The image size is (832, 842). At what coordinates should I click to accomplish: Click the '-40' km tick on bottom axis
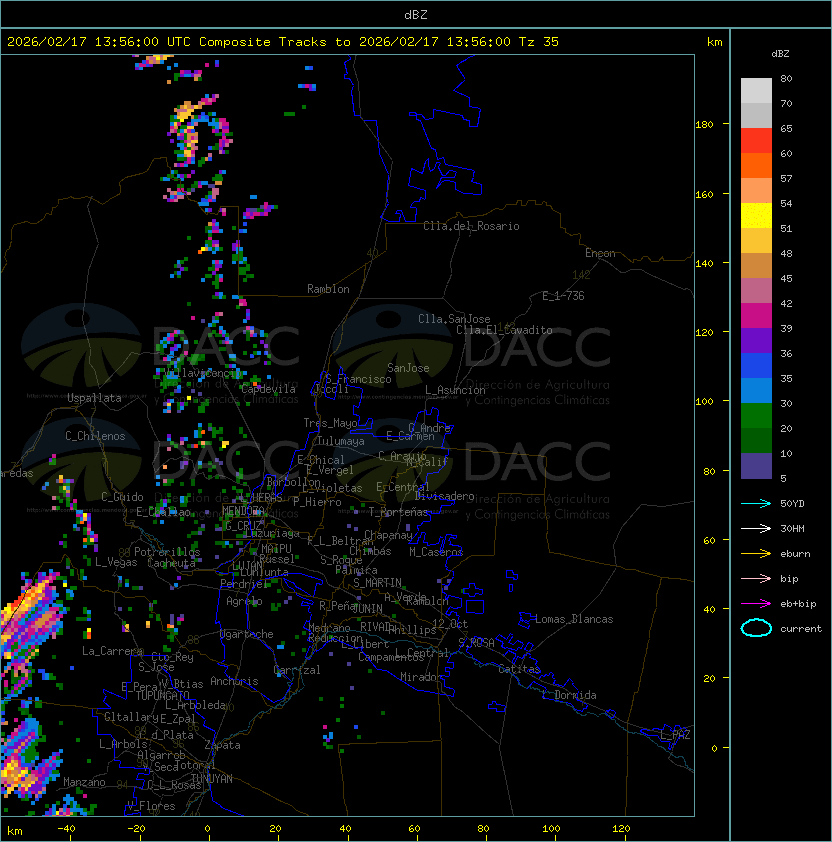point(66,829)
